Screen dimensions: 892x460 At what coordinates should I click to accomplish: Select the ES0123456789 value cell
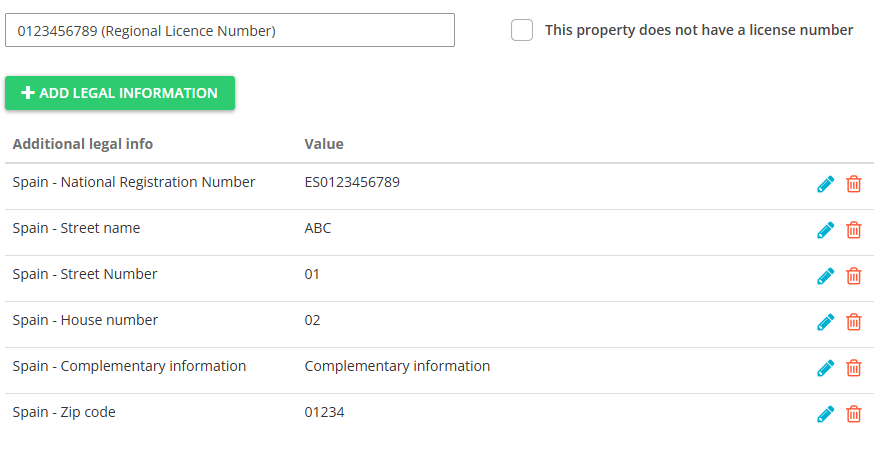352,182
